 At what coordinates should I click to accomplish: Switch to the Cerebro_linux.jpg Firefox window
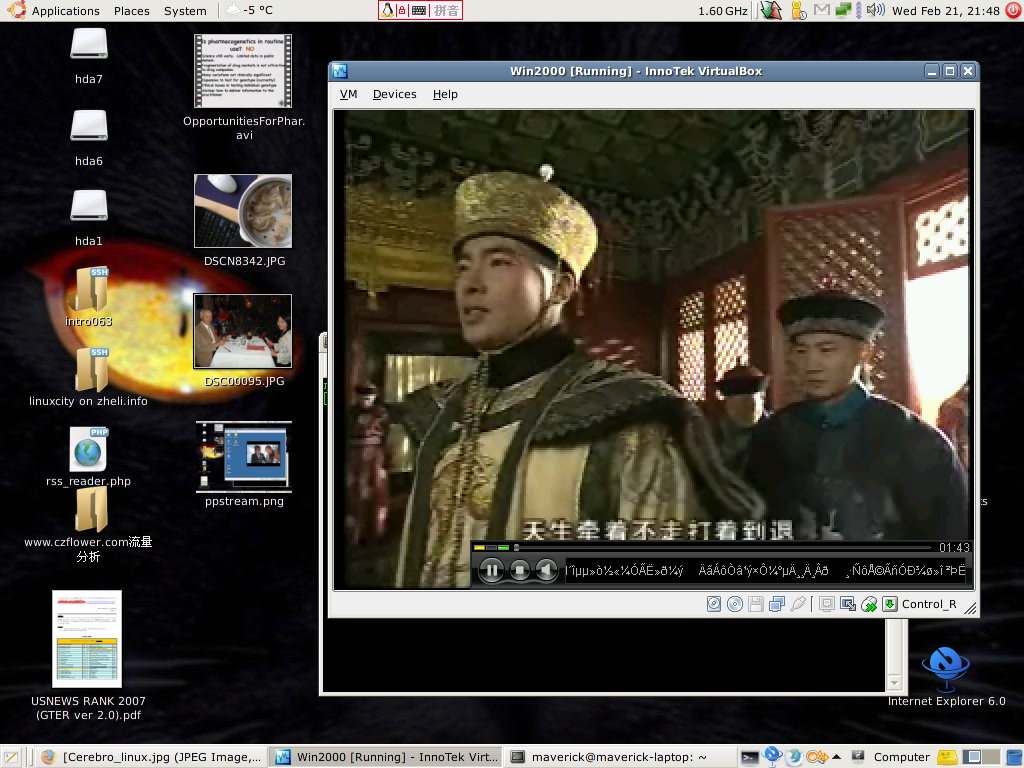coord(150,757)
